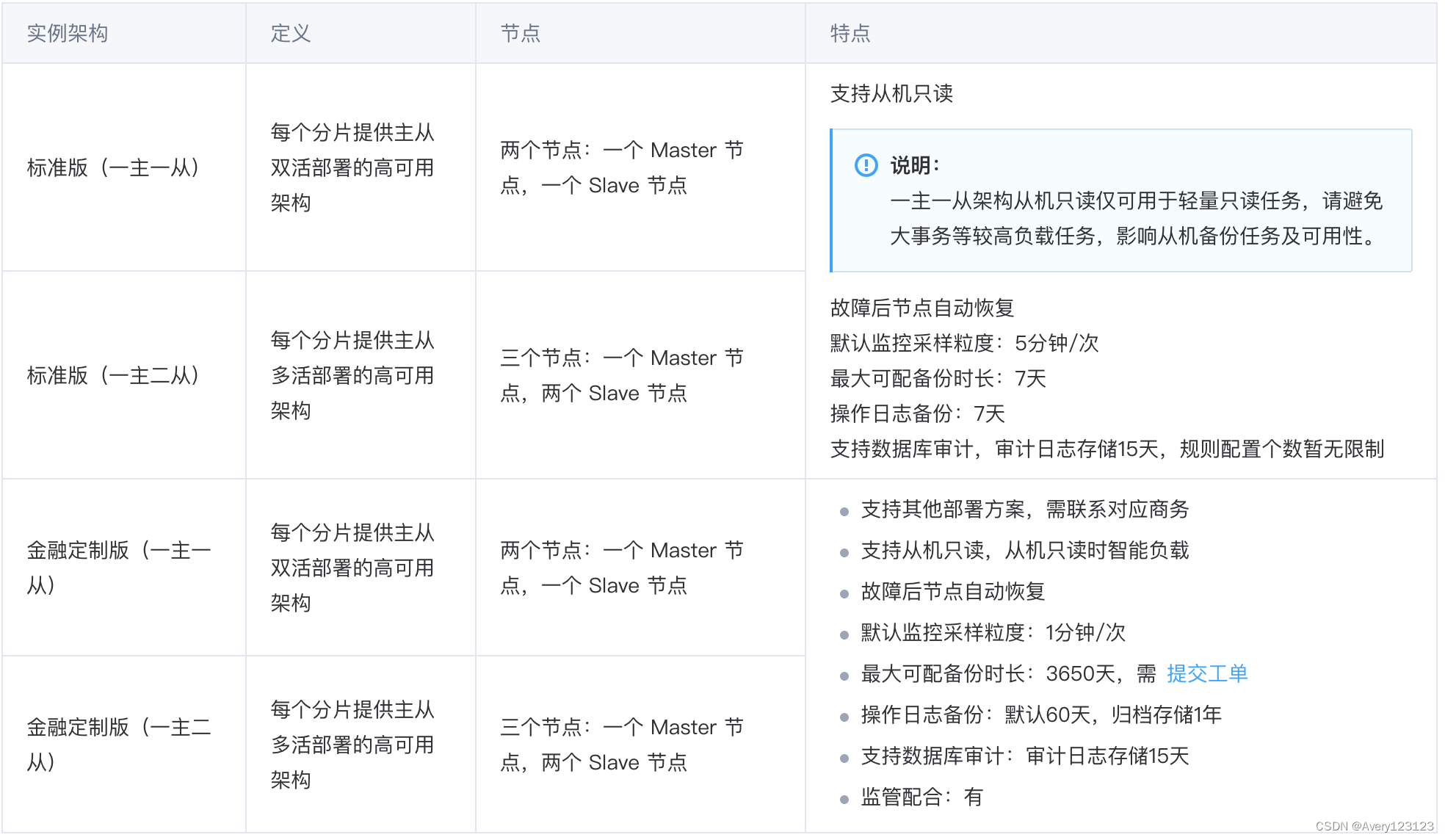Select the 标准版（一主一从）cell
The height and width of the screenshot is (840, 1445).
point(114,167)
